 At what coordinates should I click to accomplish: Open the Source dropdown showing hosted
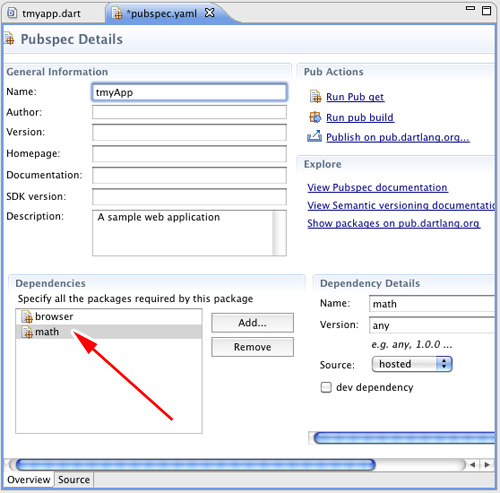click(412, 364)
